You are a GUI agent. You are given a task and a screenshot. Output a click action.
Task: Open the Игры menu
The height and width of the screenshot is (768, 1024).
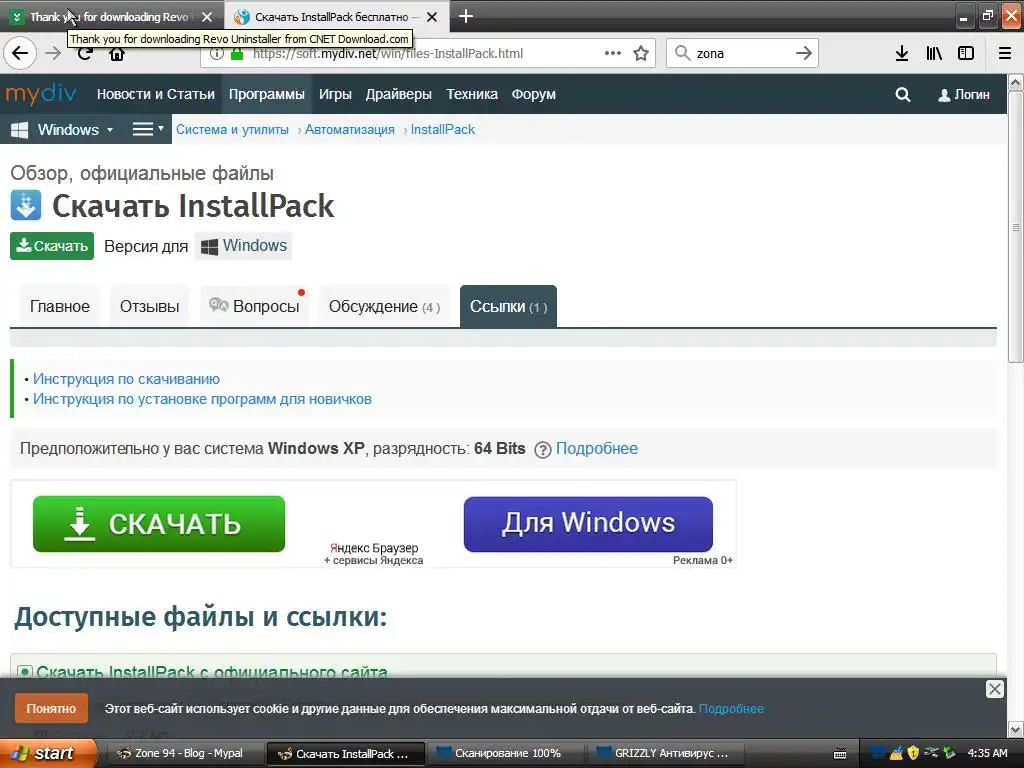coord(335,94)
